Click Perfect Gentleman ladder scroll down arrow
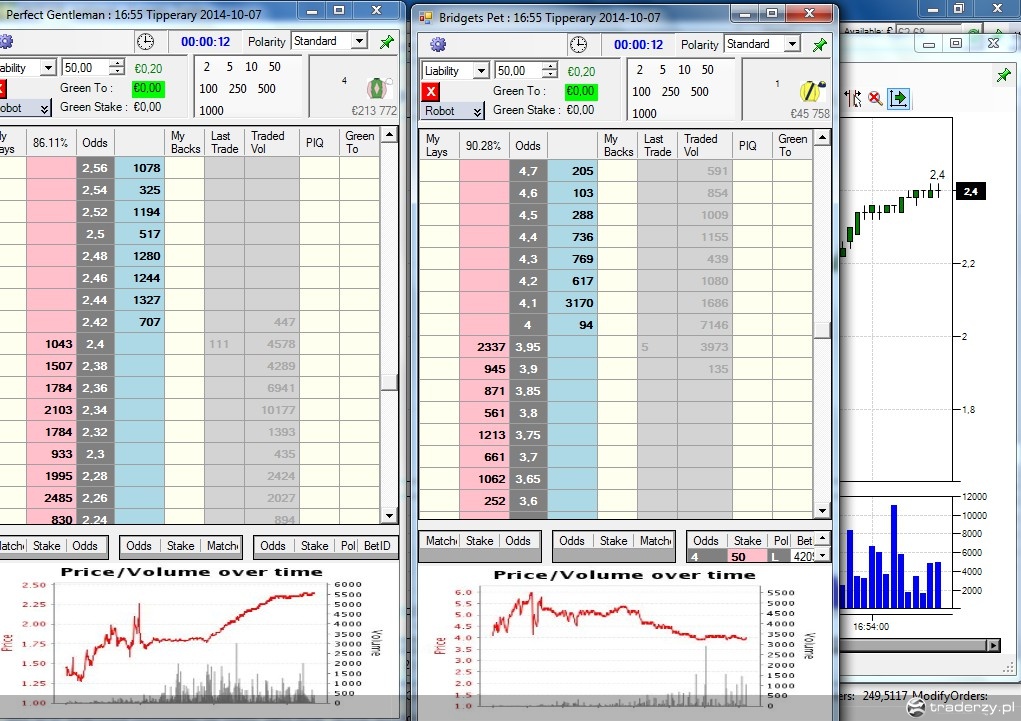Image resolution: width=1021 pixels, height=721 pixels. (389, 516)
